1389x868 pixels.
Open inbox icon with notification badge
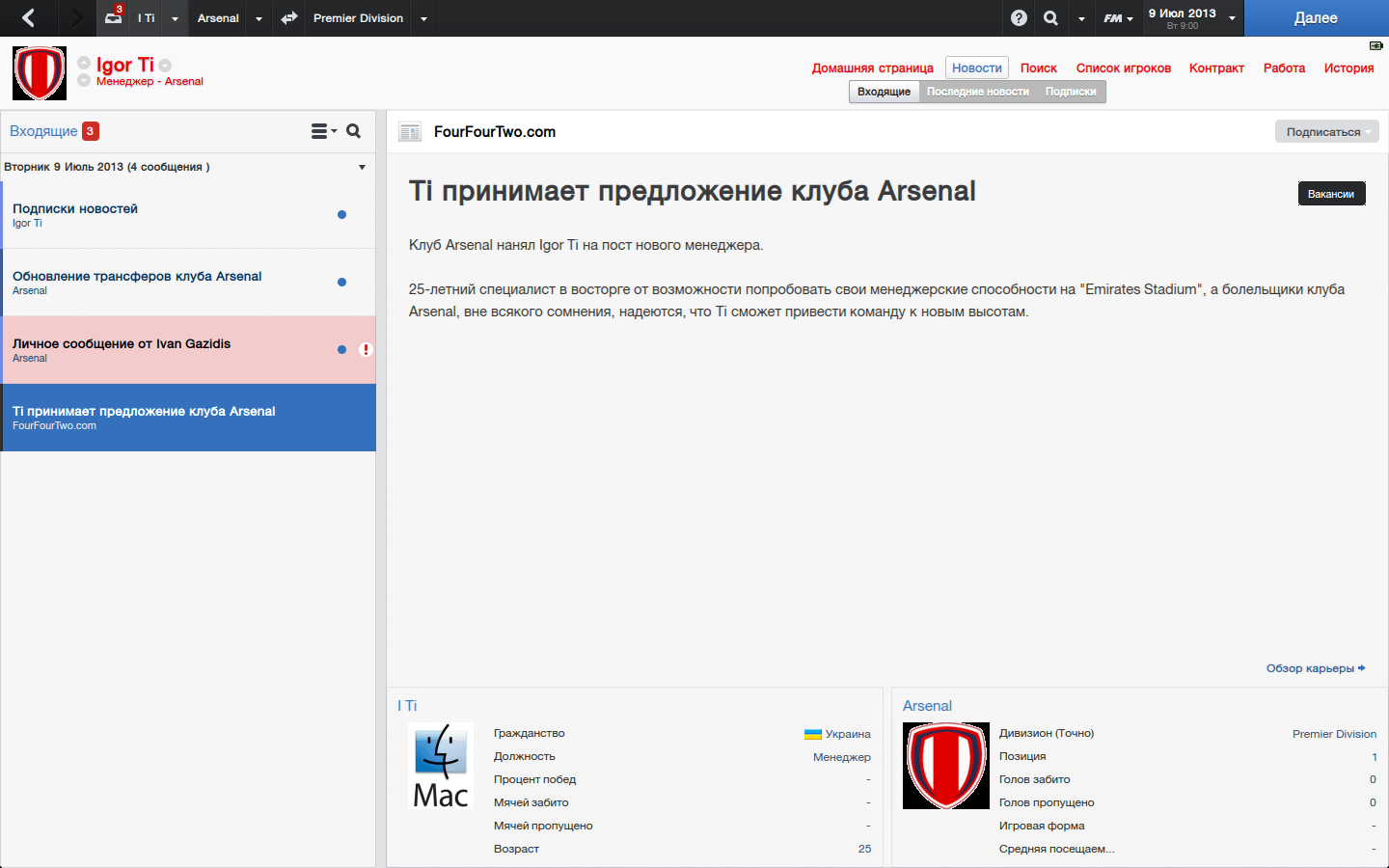[x=114, y=17]
